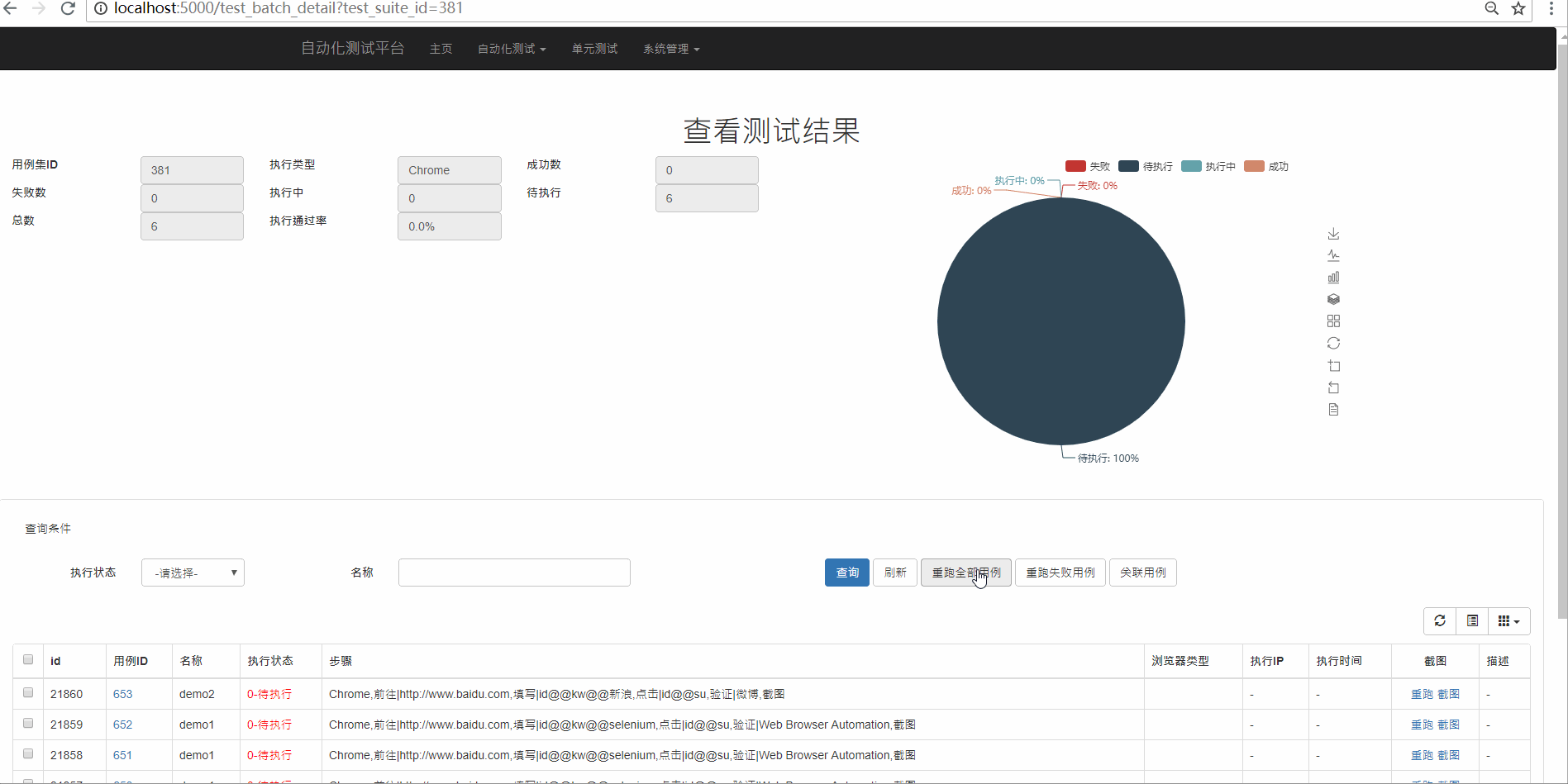The width and height of the screenshot is (1568, 784).
Task: Click 重跑 link in row 21858
Action: [x=1422, y=755]
